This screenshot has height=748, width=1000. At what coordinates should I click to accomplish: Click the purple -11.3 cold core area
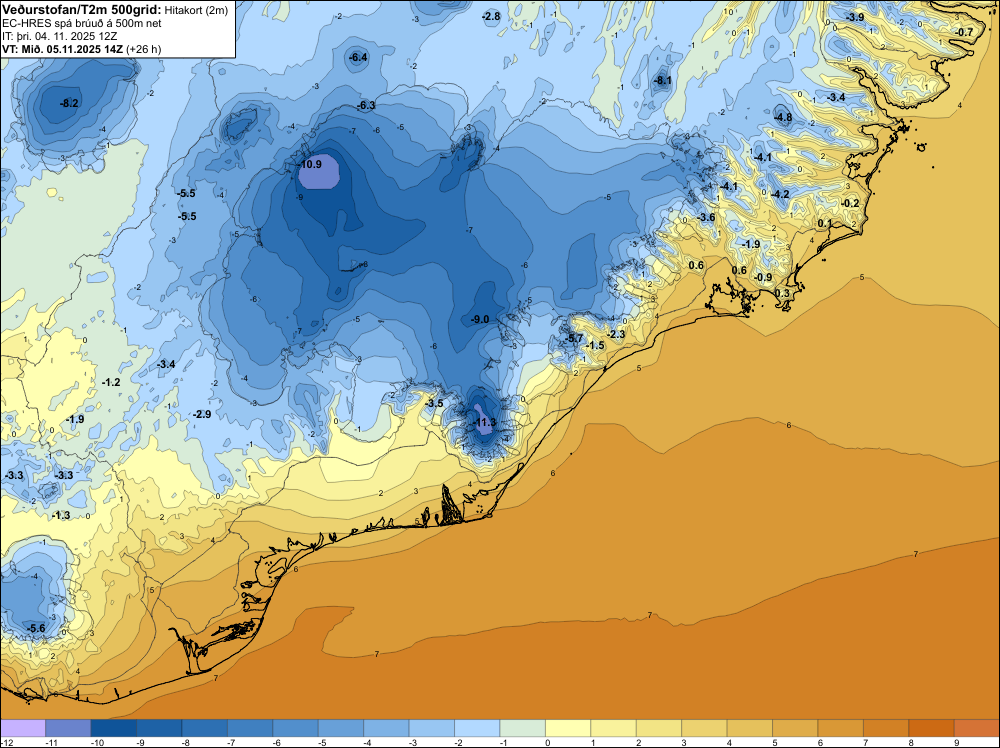click(x=481, y=421)
